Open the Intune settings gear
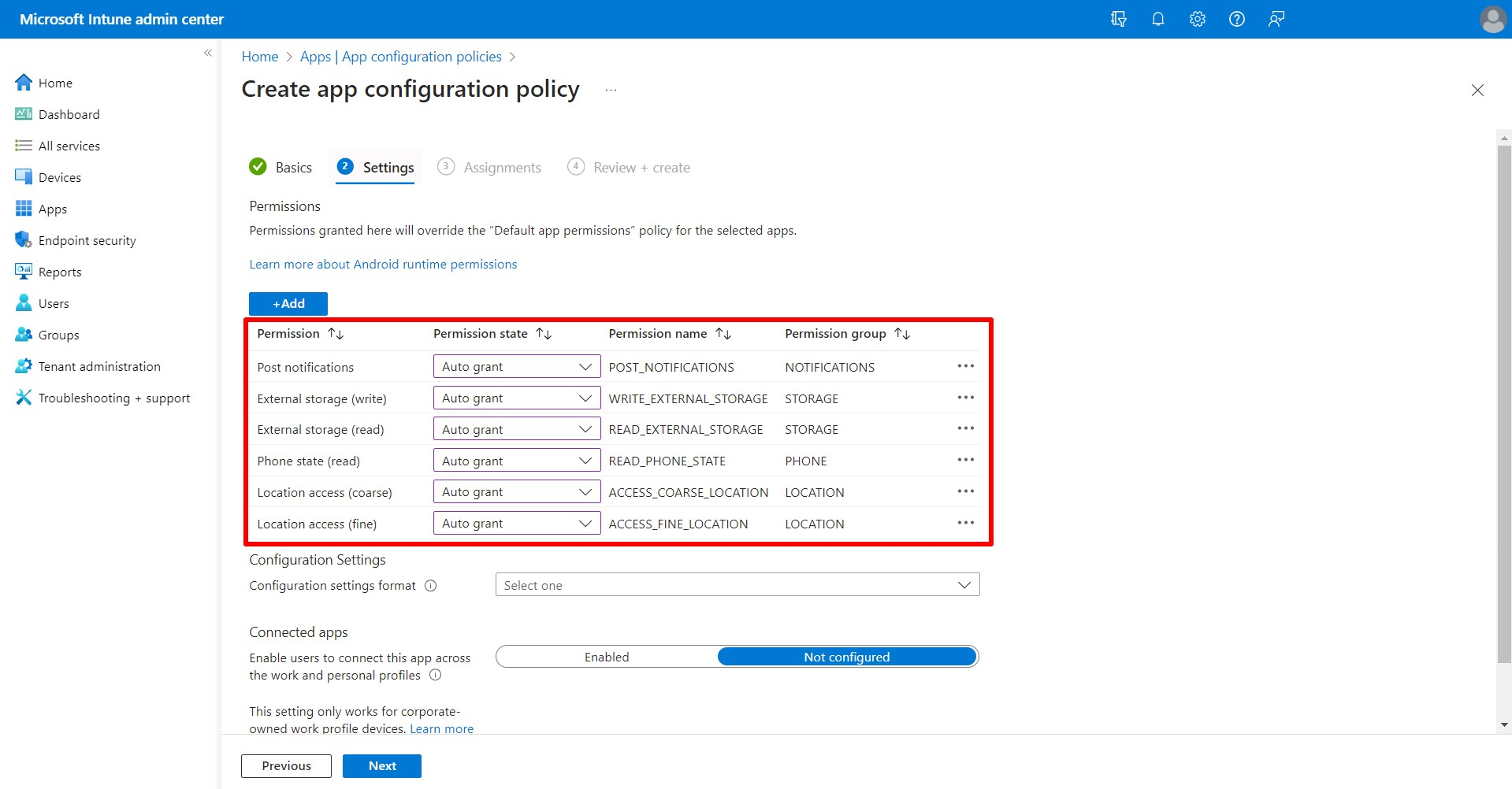This screenshot has height=789, width=1512. [1197, 18]
